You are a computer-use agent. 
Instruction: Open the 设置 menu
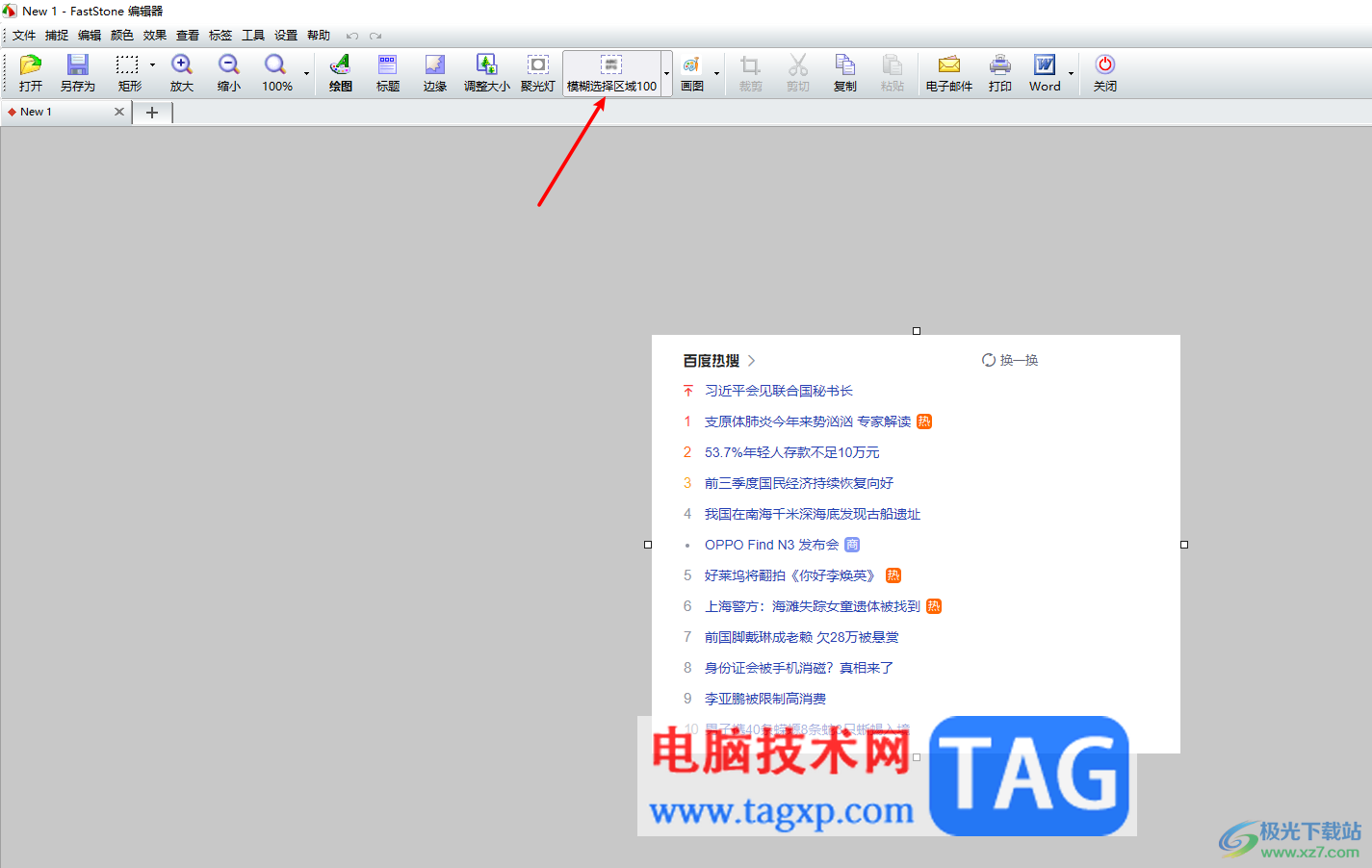click(286, 36)
